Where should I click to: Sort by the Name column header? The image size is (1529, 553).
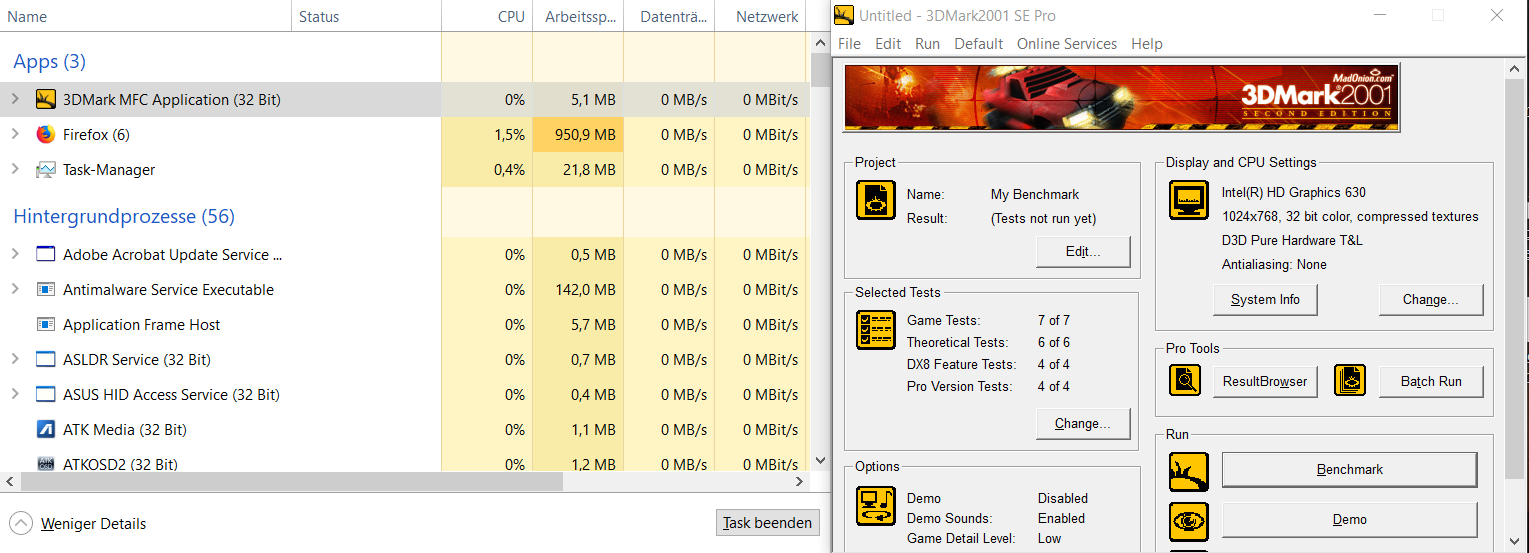[x=146, y=16]
